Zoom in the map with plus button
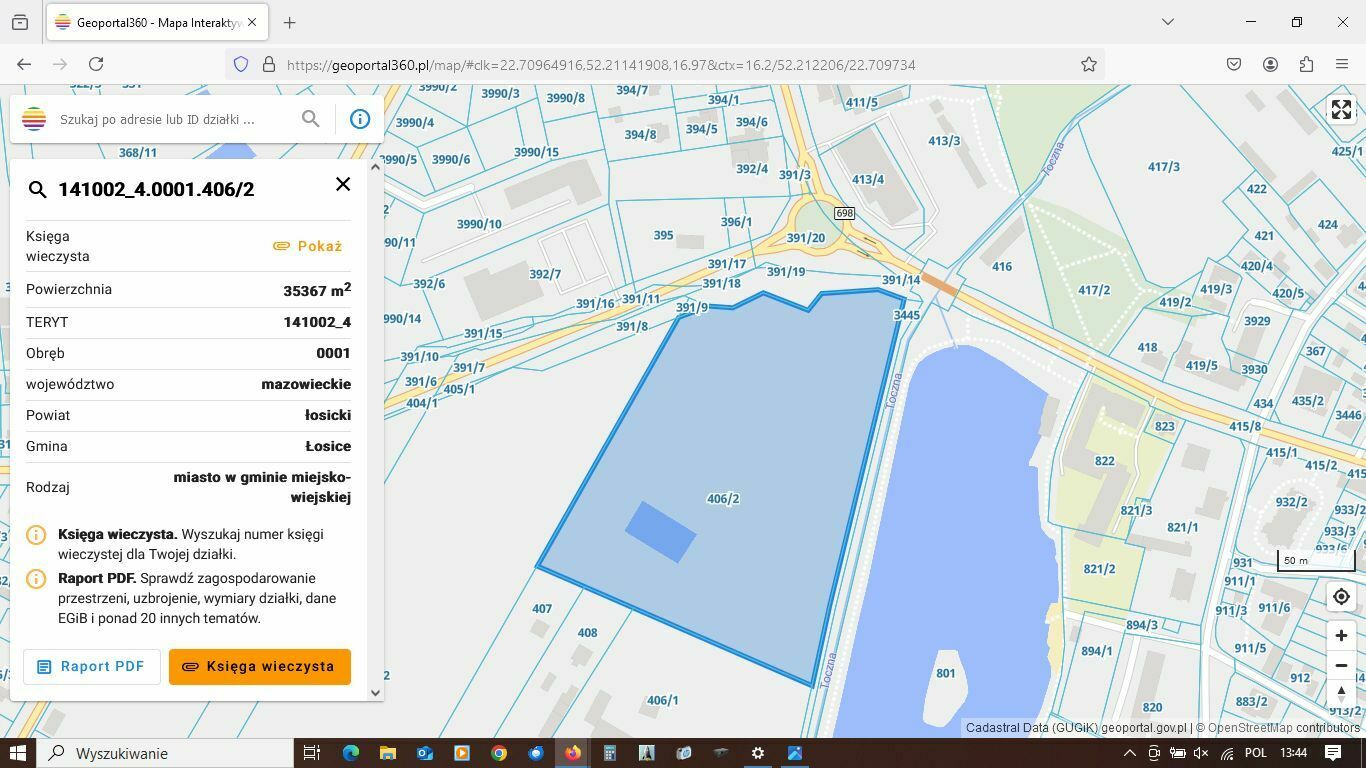The image size is (1366, 768). pos(1341,636)
